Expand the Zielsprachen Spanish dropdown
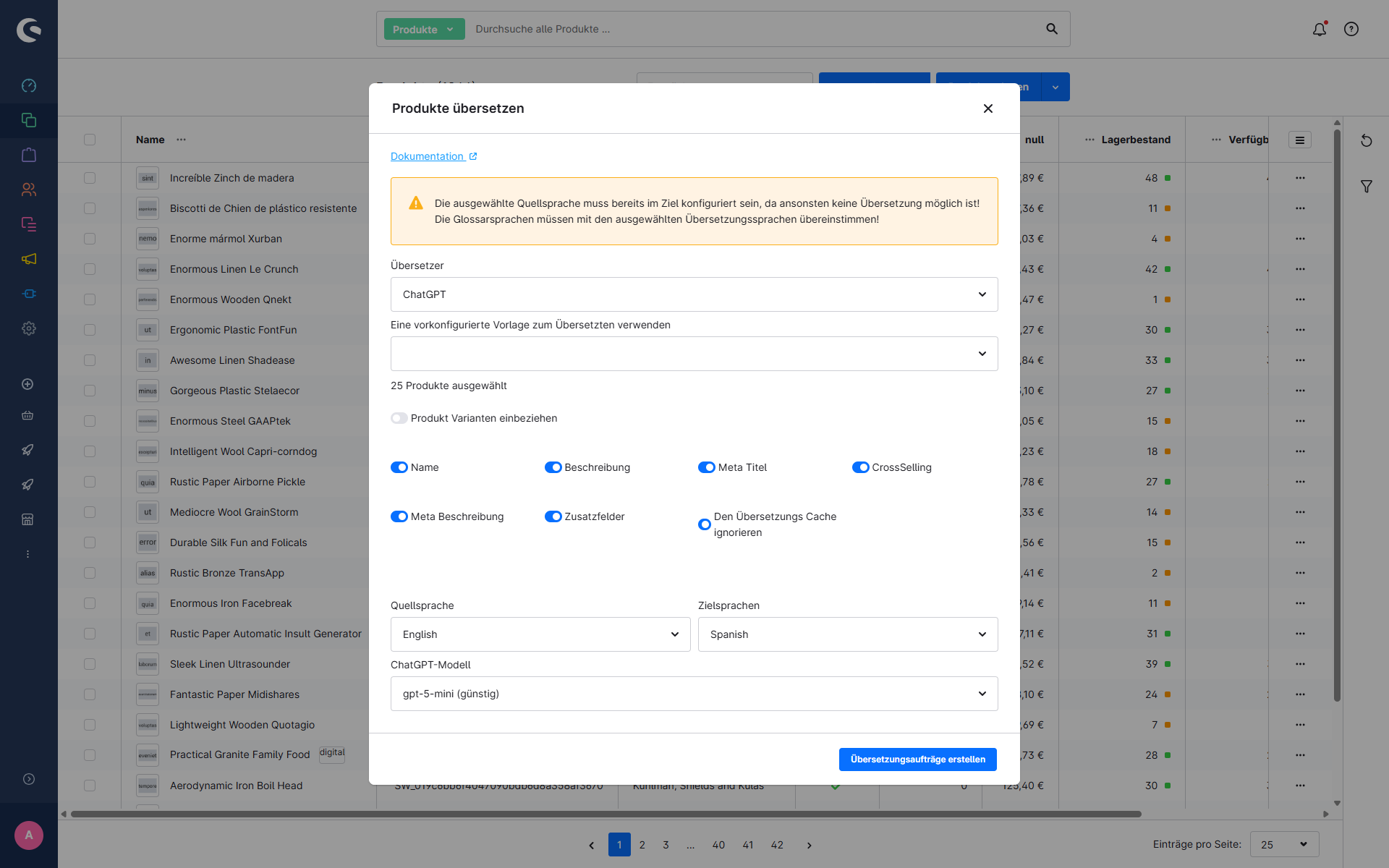1389x868 pixels. [x=847, y=634]
